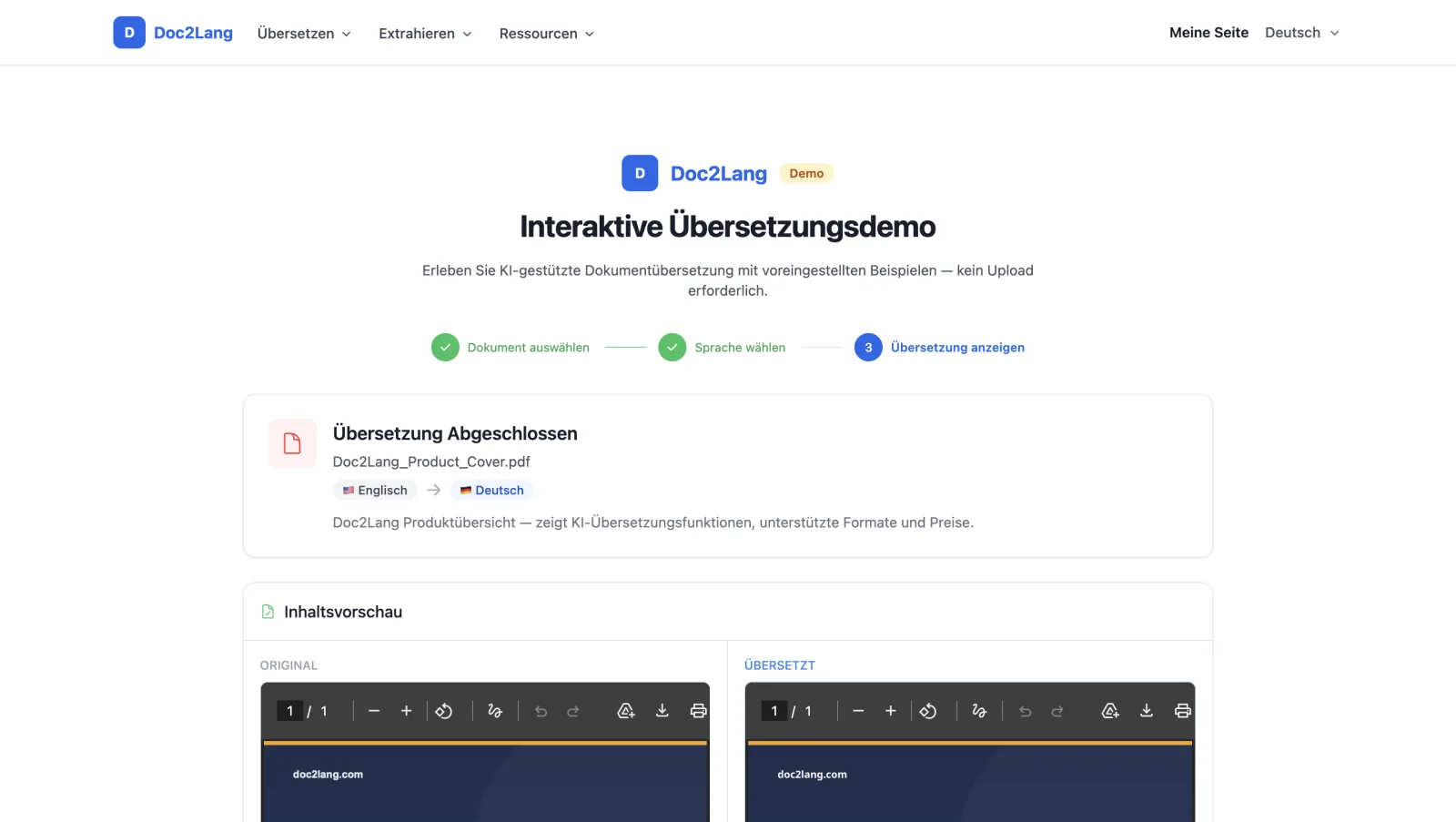Screen dimensions: 1456x822
Task: Expand the Übersetzen menu
Action: pyautogui.click(x=304, y=34)
